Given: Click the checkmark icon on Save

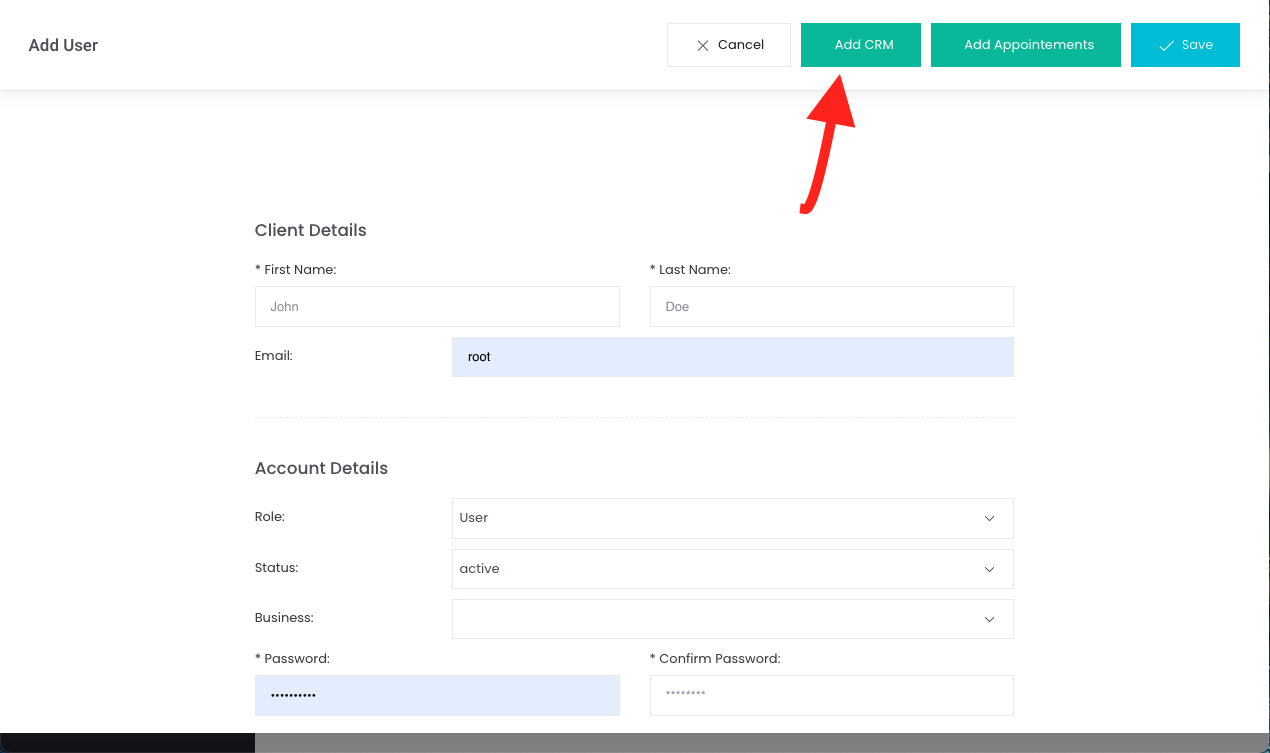Looking at the screenshot, I should [x=1165, y=45].
